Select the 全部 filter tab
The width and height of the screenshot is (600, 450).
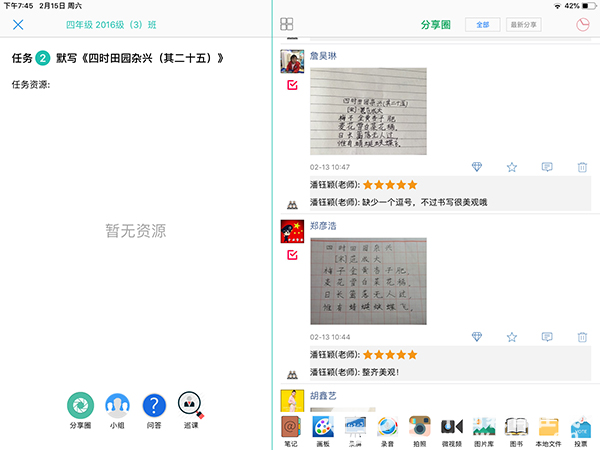[483, 24]
